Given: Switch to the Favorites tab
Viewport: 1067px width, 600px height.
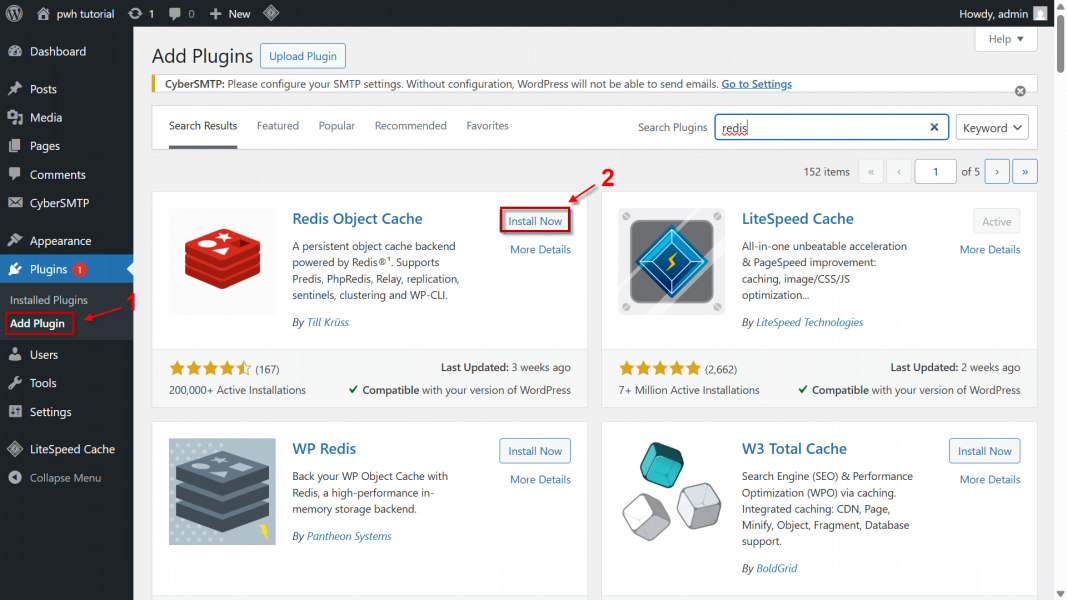Looking at the screenshot, I should (487, 126).
